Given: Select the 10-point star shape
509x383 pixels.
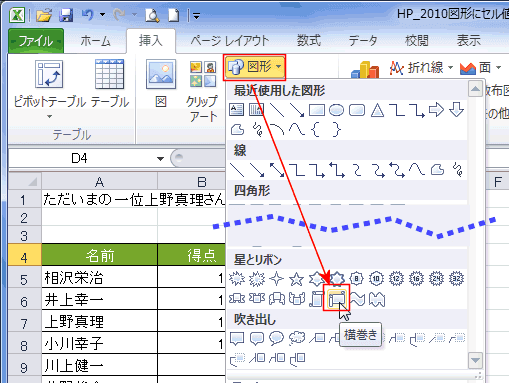Looking at the screenshot, I should pyautogui.click(x=376, y=279).
